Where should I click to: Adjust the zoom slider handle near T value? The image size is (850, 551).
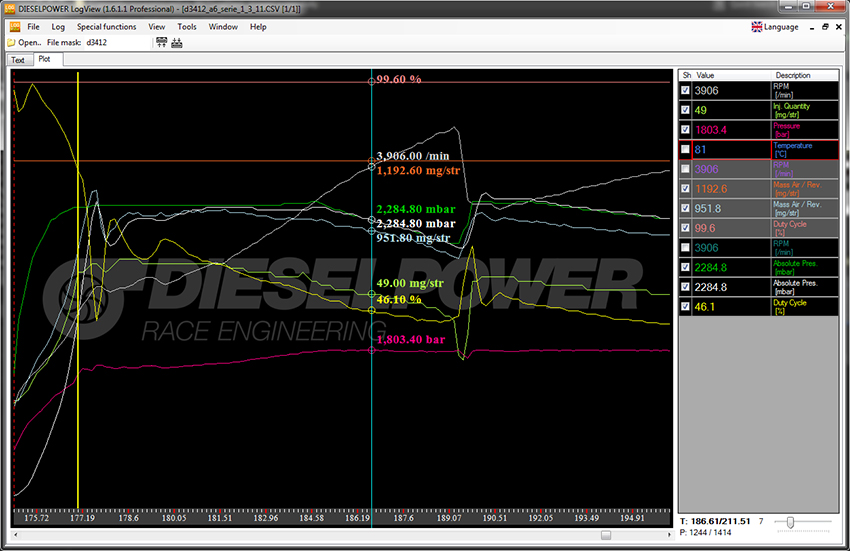pos(790,522)
